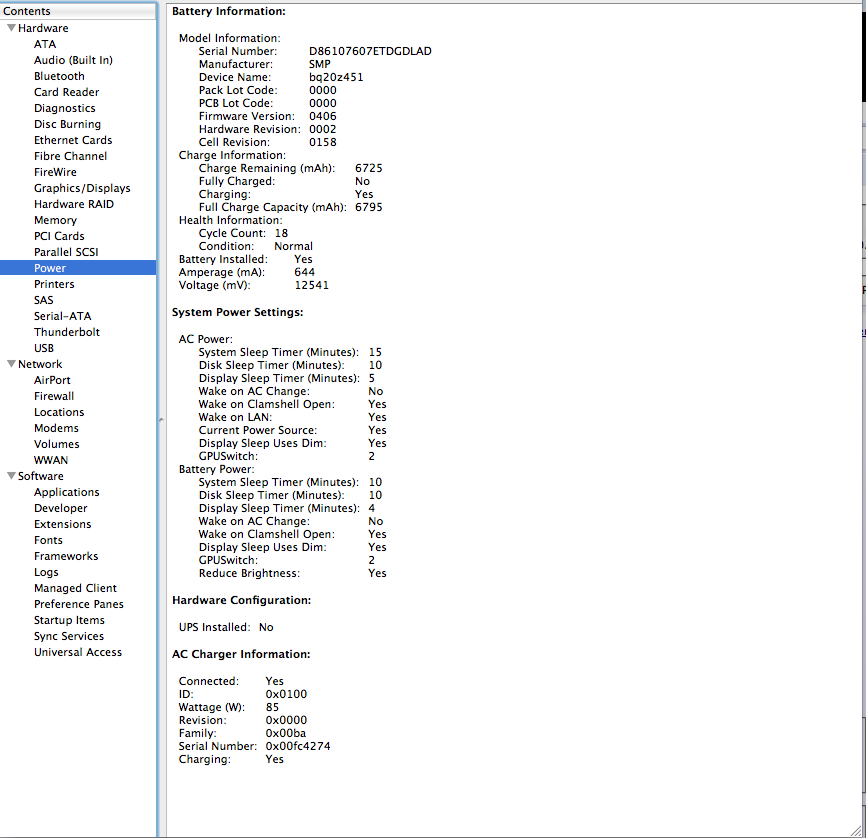The image size is (866, 838).
Task: Collapse the Hardware category triangle
Action: click(x=11, y=28)
